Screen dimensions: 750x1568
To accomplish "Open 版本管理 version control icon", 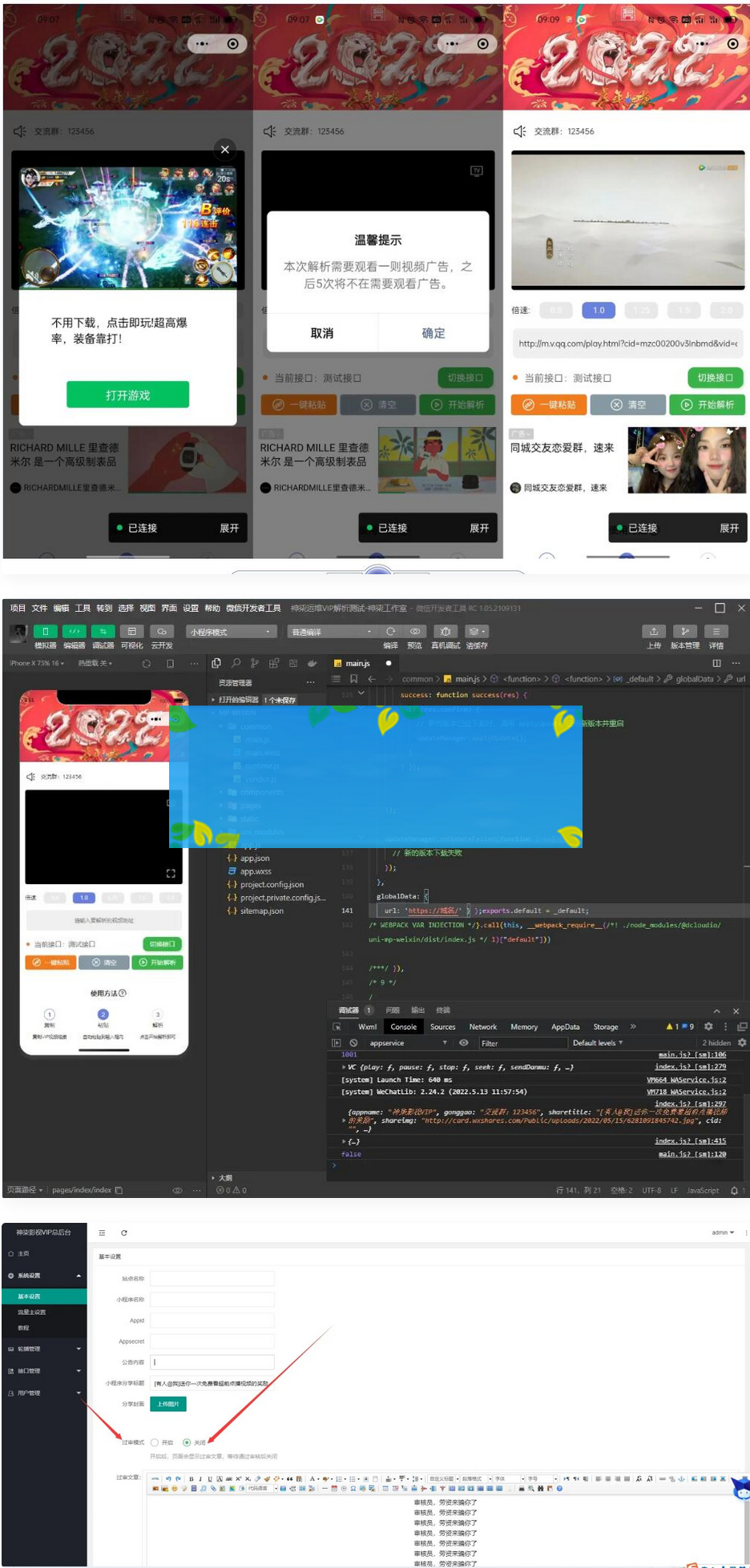I will pos(684,632).
